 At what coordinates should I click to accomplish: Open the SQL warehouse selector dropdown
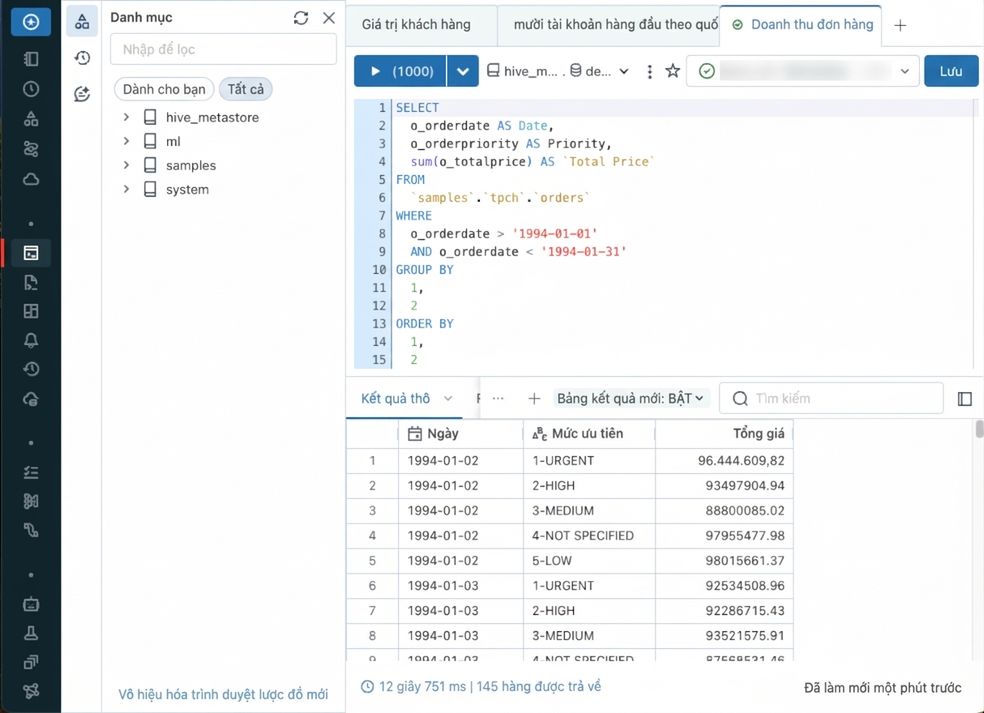point(803,71)
